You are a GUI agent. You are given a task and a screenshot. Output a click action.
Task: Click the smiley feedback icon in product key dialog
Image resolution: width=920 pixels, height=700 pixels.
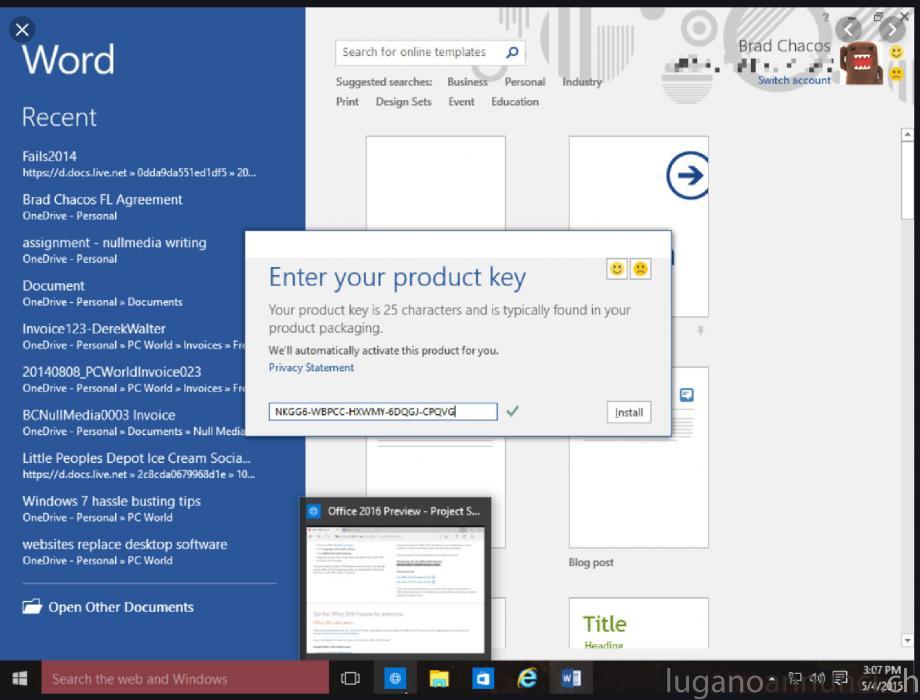tap(617, 269)
